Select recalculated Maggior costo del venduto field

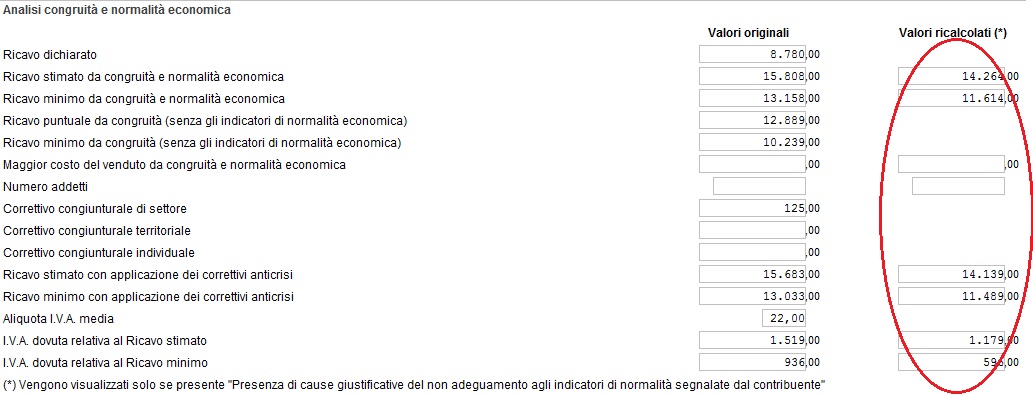tap(951, 164)
